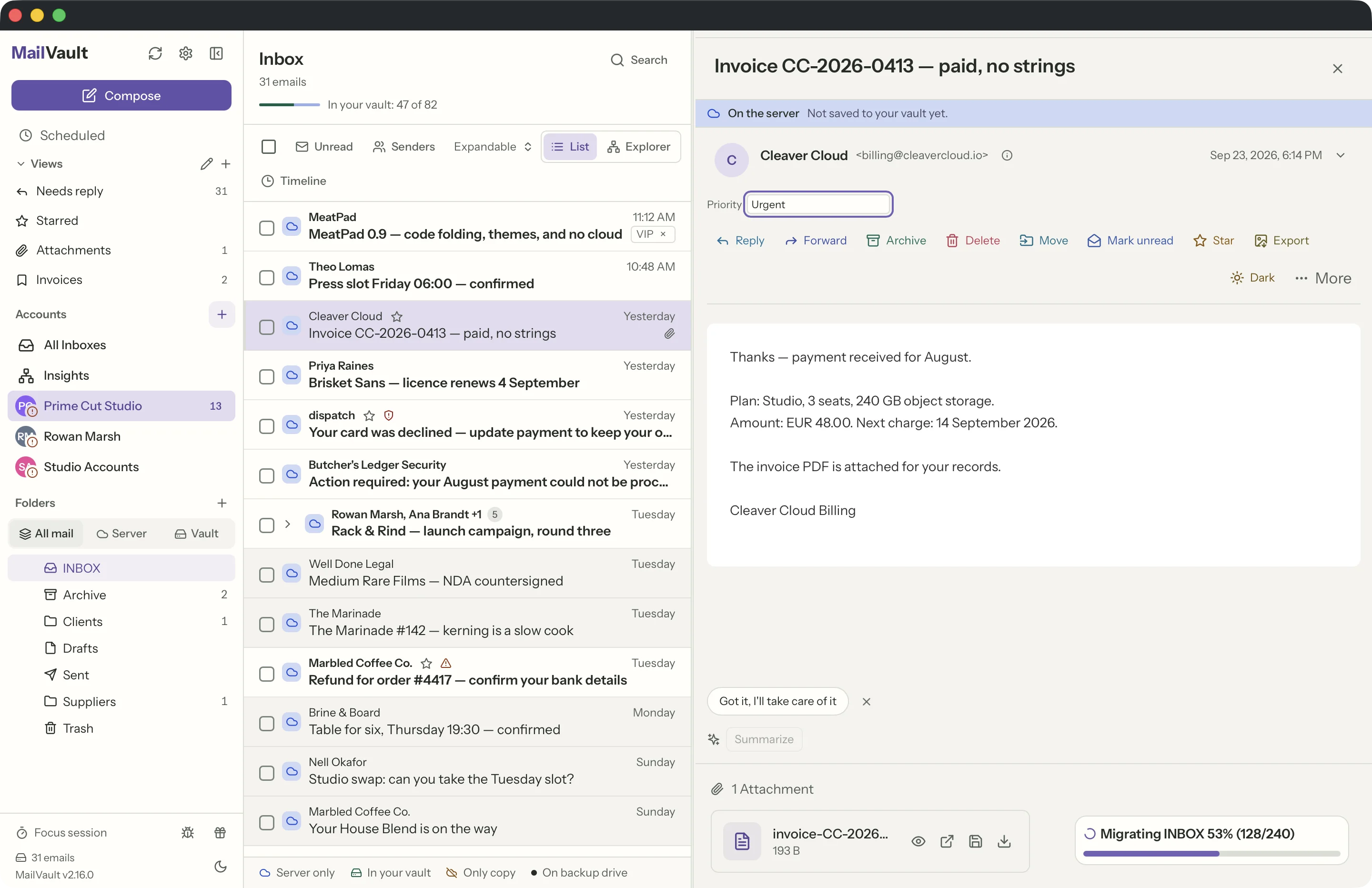This screenshot has width=1372, height=888.
Task: Open the More actions menu
Action: pos(1323,278)
